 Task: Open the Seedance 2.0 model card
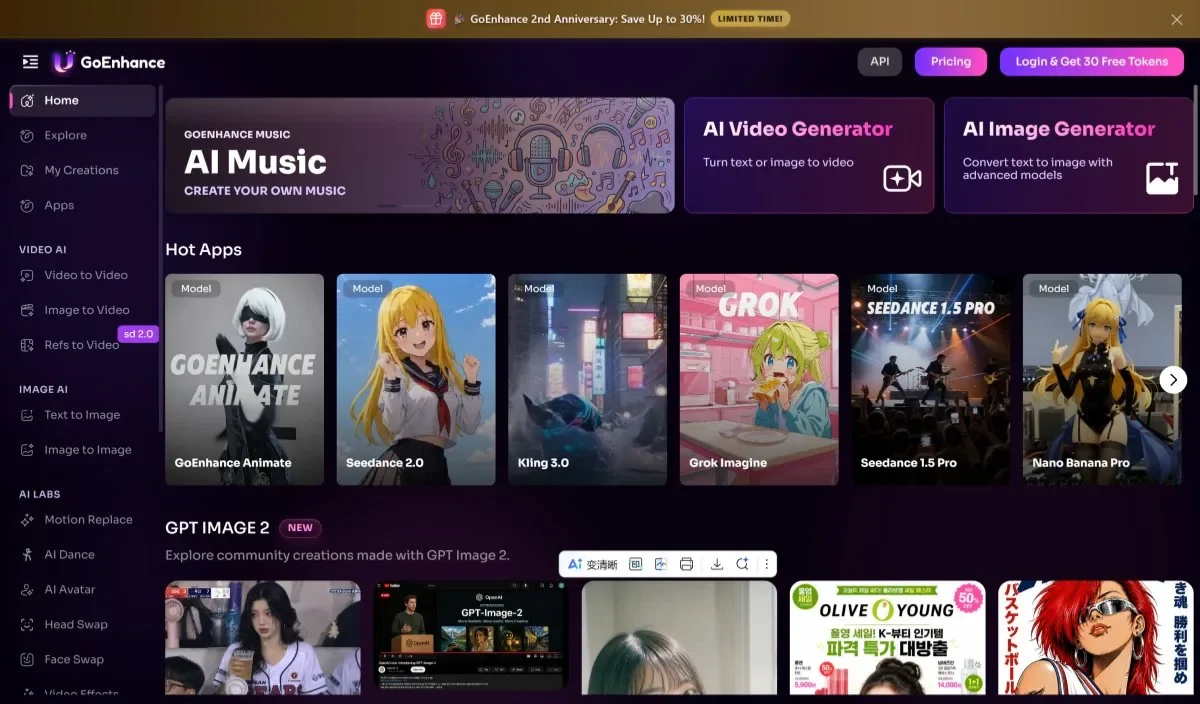(x=416, y=380)
